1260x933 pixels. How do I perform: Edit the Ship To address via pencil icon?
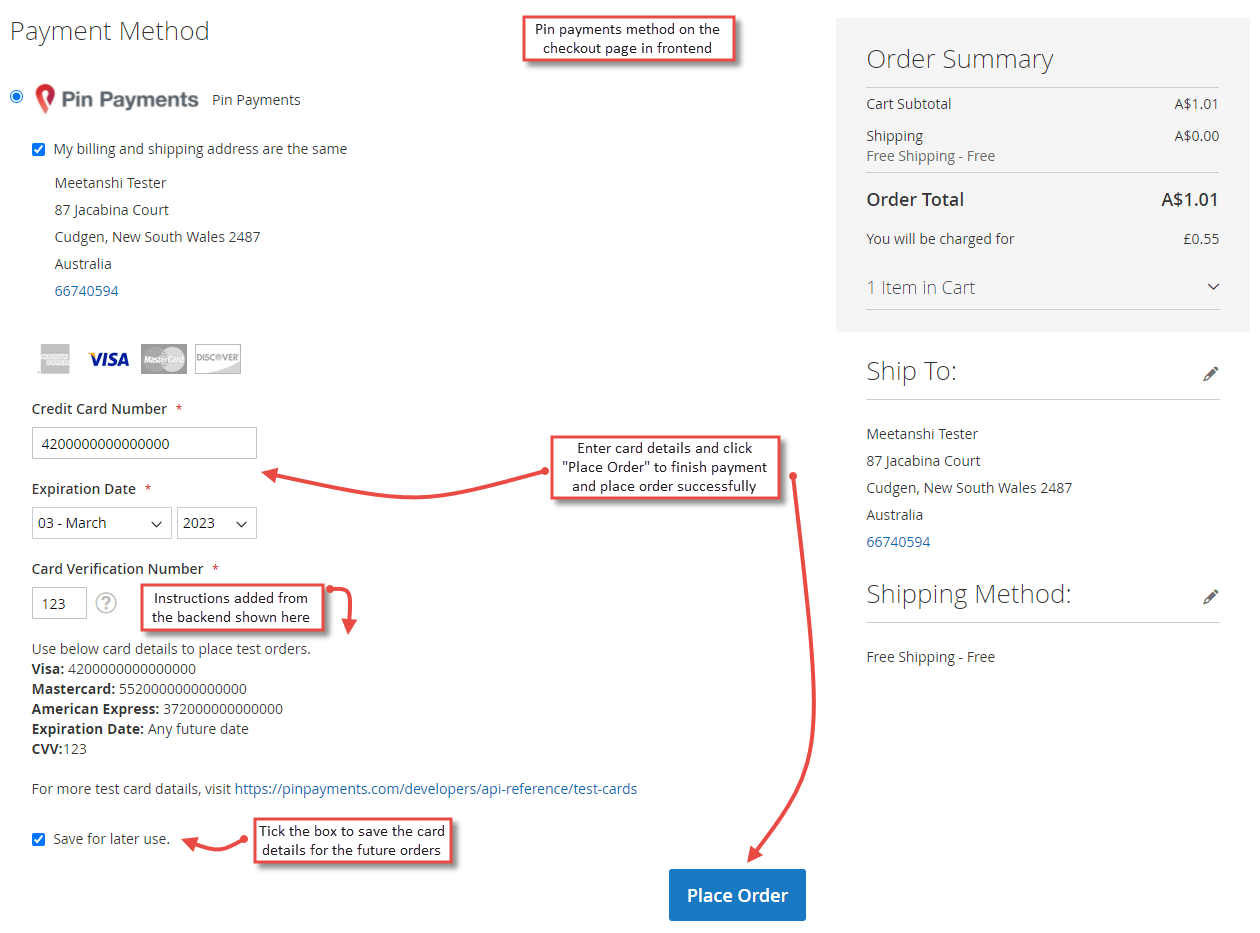[1211, 372]
